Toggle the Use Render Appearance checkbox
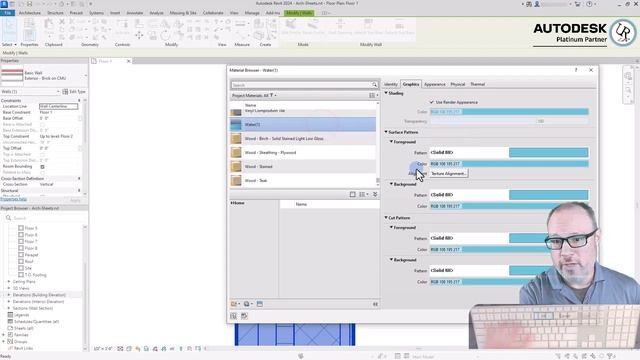The height and width of the screenshot is (360, 640). (x=432, y=102)
